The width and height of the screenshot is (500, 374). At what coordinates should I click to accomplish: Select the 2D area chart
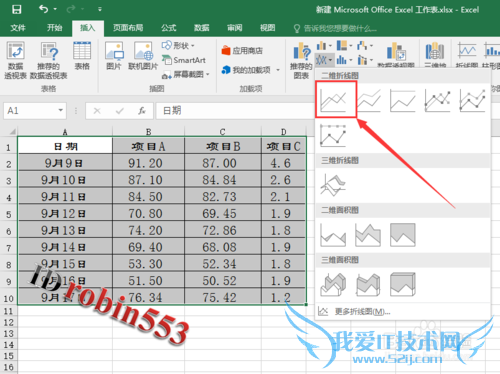click(x=333, y=235)
